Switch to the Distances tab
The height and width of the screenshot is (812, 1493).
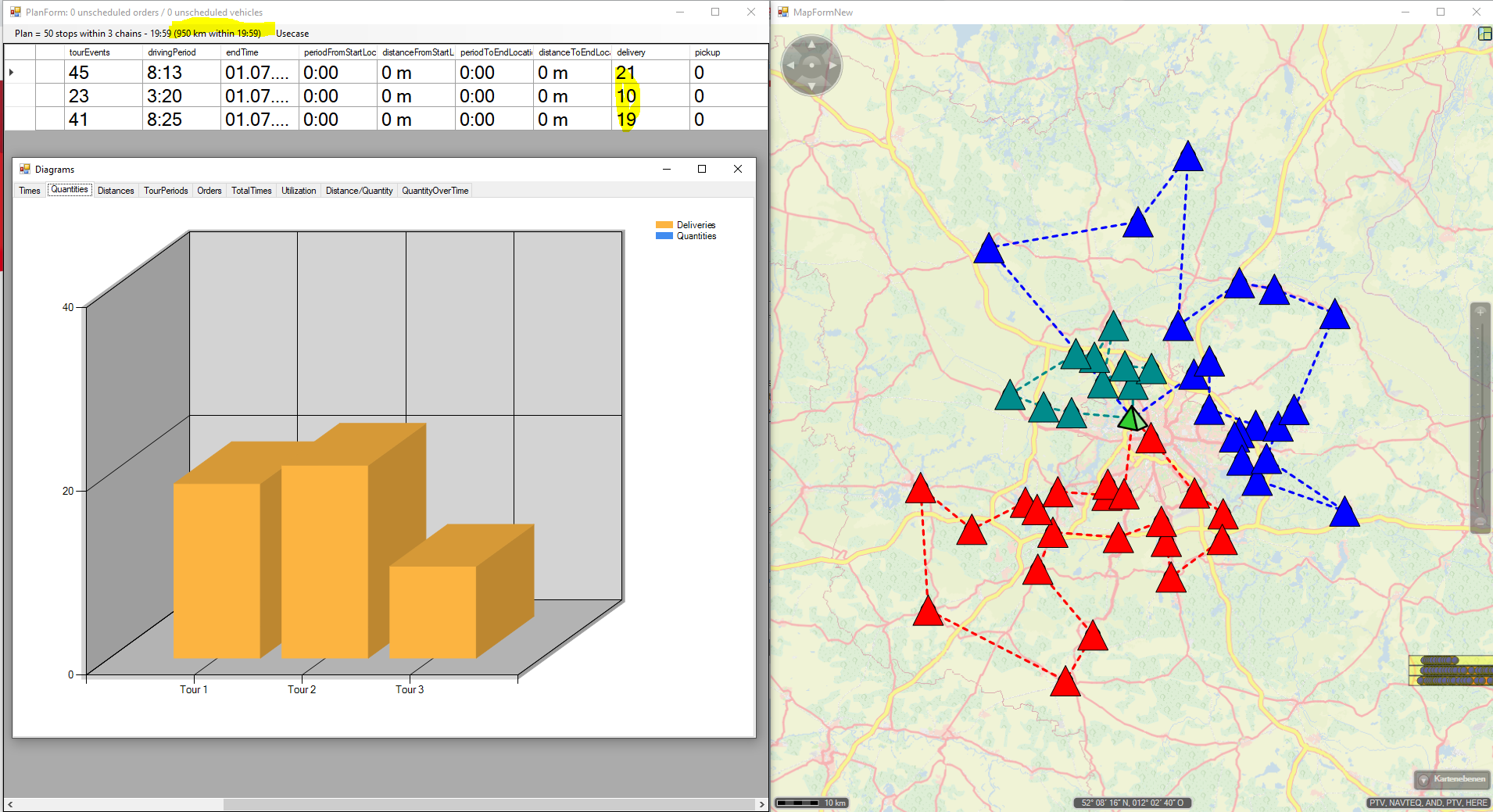[116, 191]
